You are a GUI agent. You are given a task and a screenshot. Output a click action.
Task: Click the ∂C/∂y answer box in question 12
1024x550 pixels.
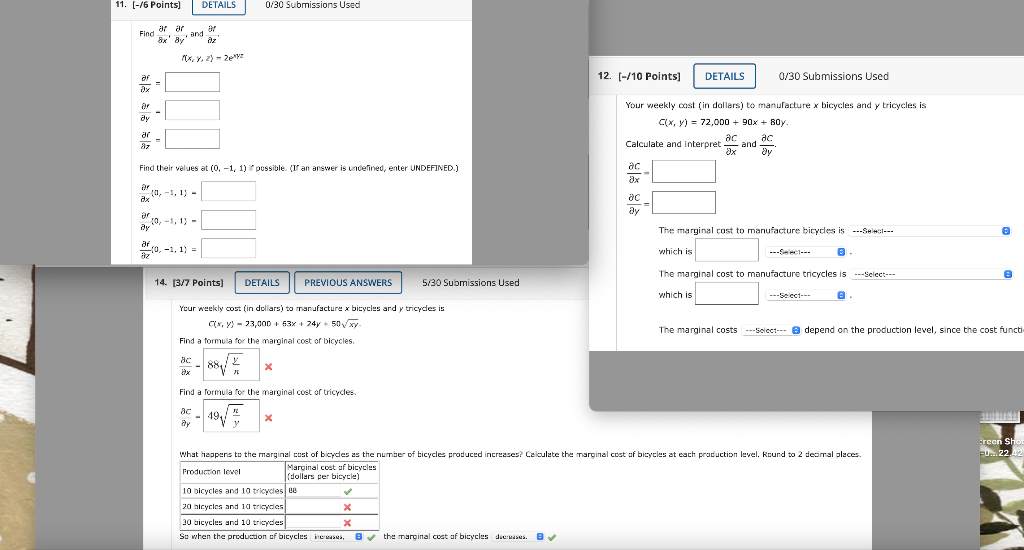tap(684, 202)
